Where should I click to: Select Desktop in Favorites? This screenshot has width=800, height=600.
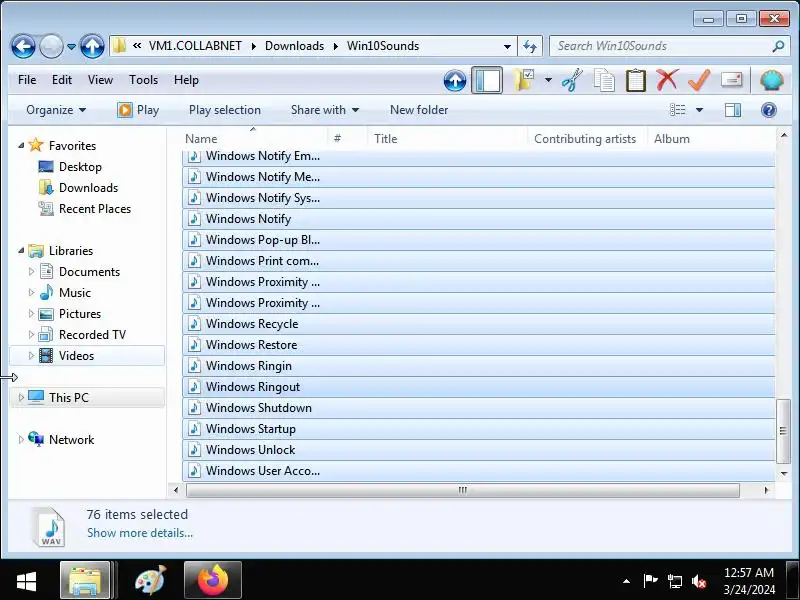tap(80, 167)
